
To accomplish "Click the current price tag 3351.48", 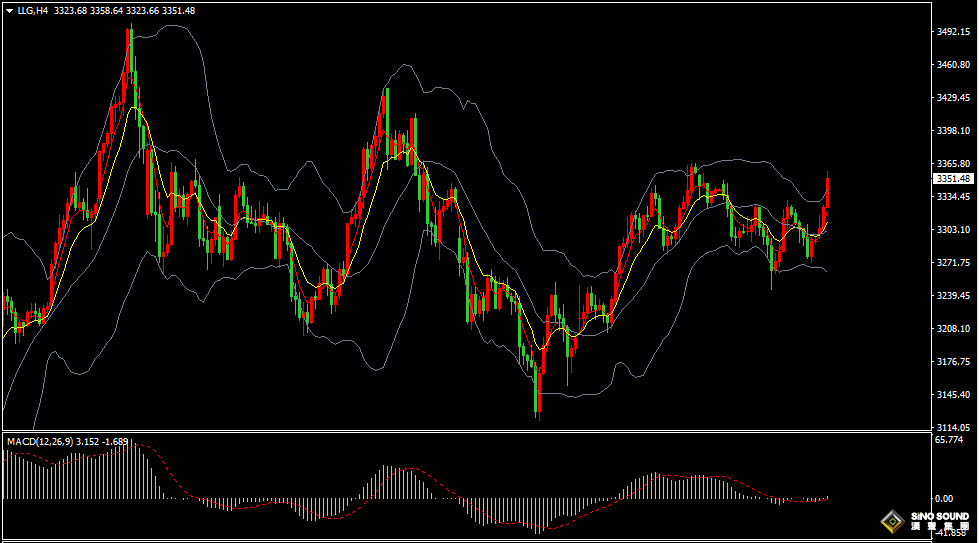I will [x=955, y=178].
